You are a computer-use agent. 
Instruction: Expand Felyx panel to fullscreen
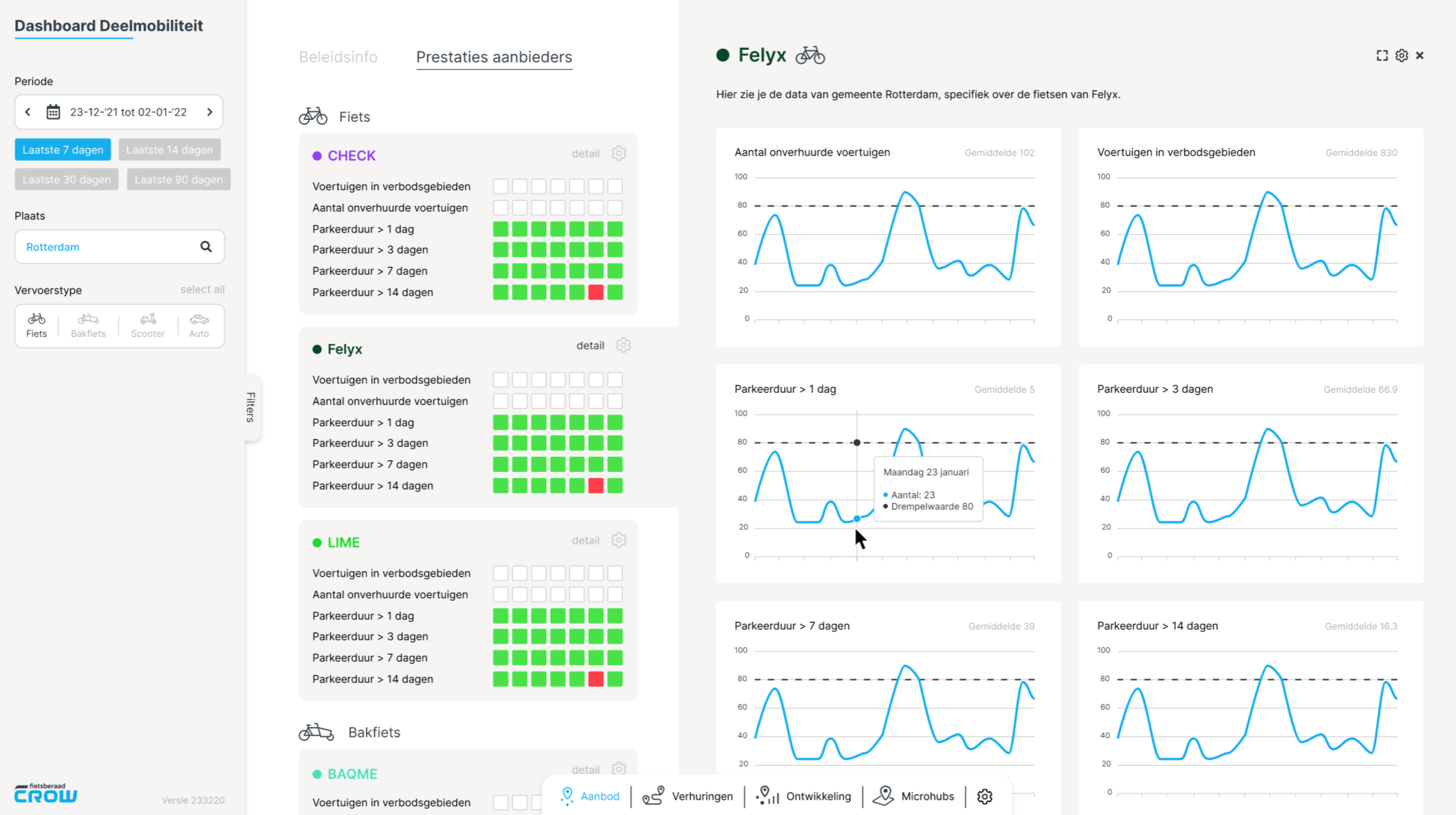pos(1382,55)
